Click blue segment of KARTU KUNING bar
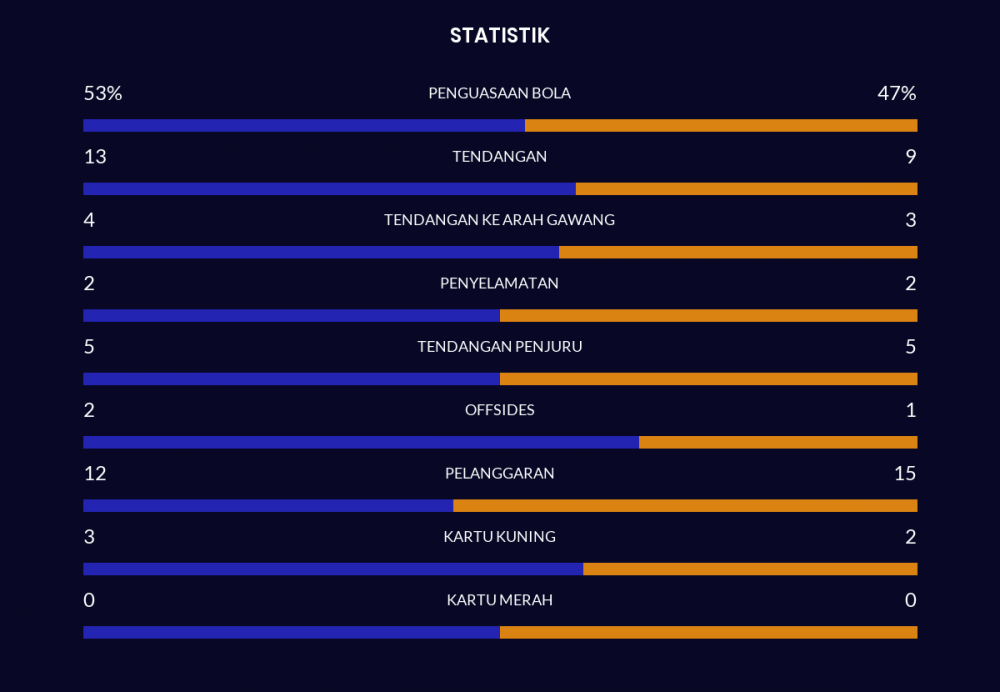The width and height of the screenshot is (1000, 692). (x=332, y=569)
